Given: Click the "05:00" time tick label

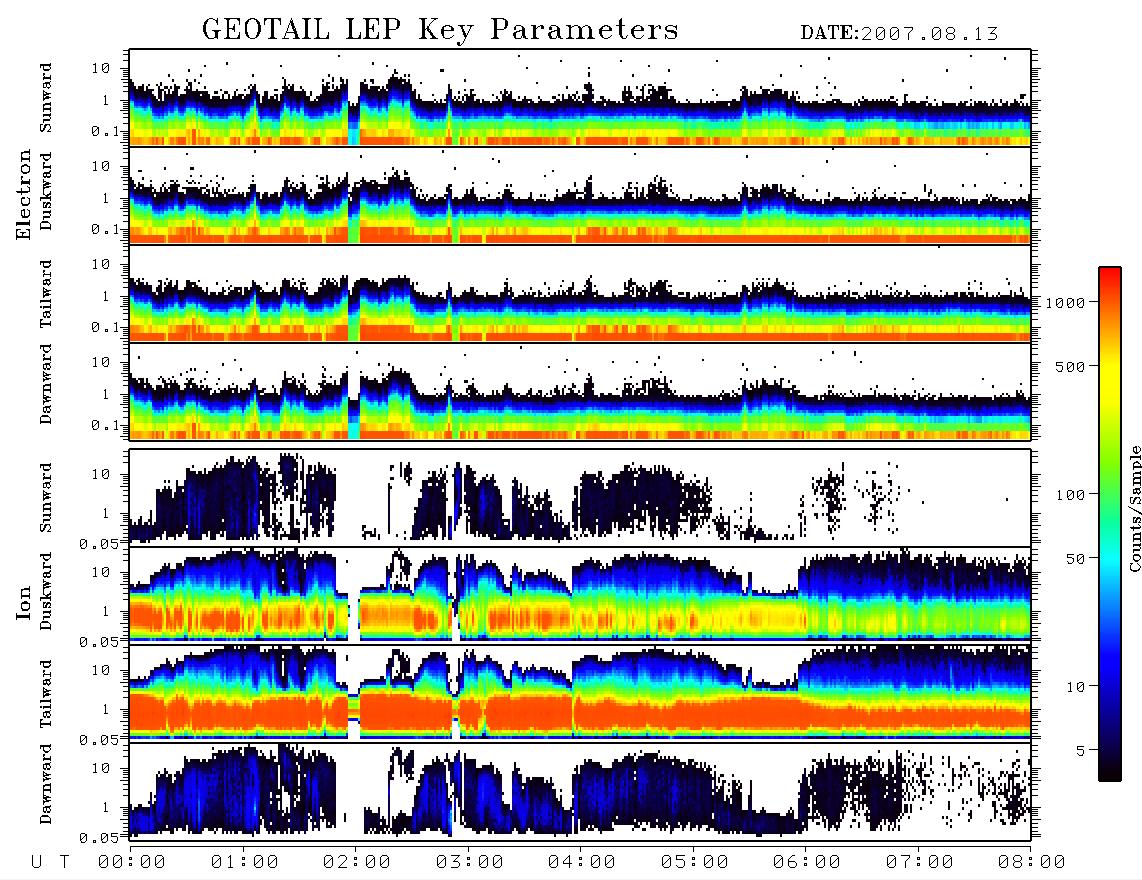Looking at the screenshot, I should [695, 863].
